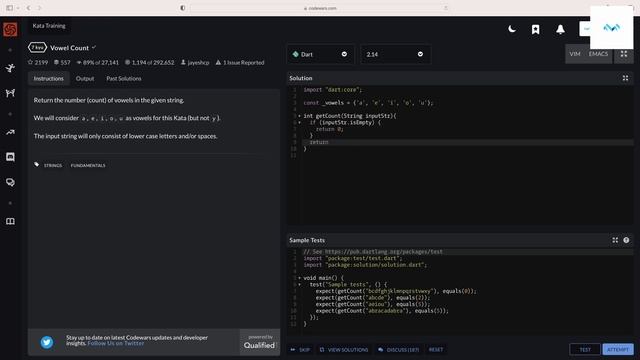640x360 pixels.
Task: Toggle fullscreen editor layout icon
Action: pyautogui.click(x=624, y=54)
